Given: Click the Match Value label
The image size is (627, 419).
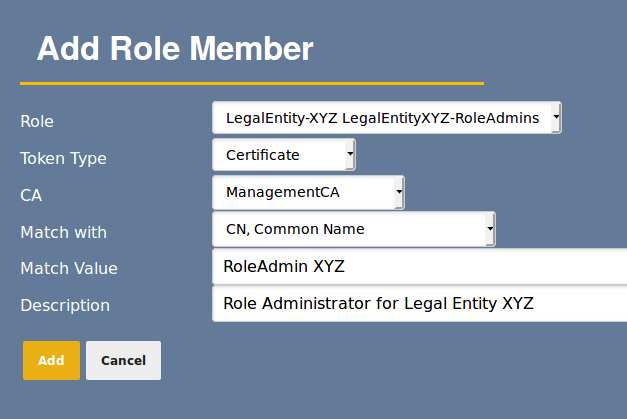Looking at the screenshot, I should (x=69, y=268).
